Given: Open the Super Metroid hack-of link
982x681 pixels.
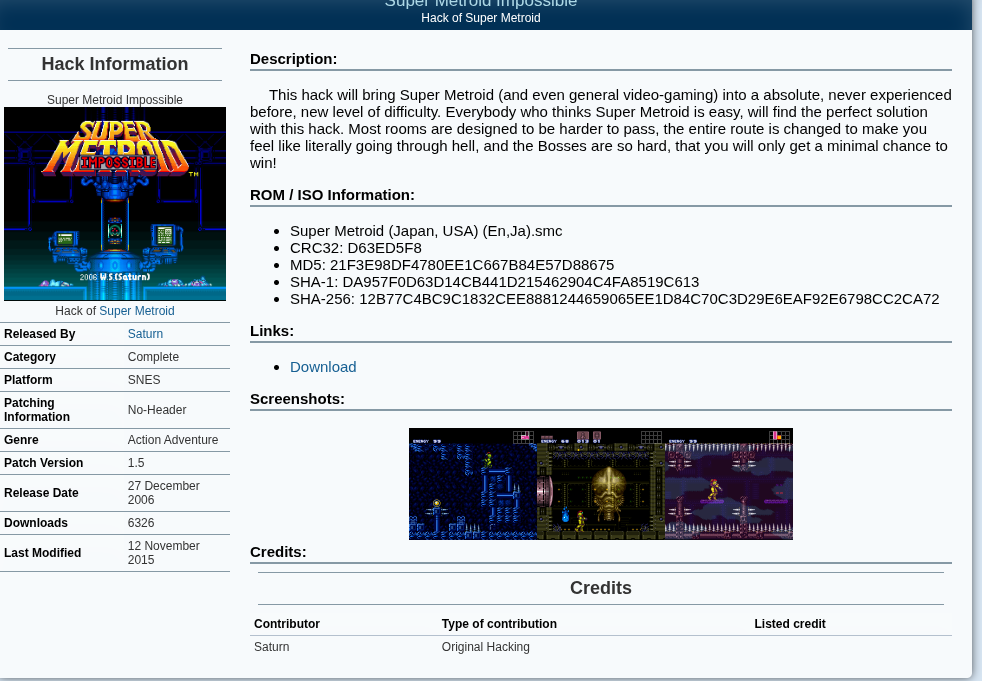Looking at the screenshot, I should [137, 311].
